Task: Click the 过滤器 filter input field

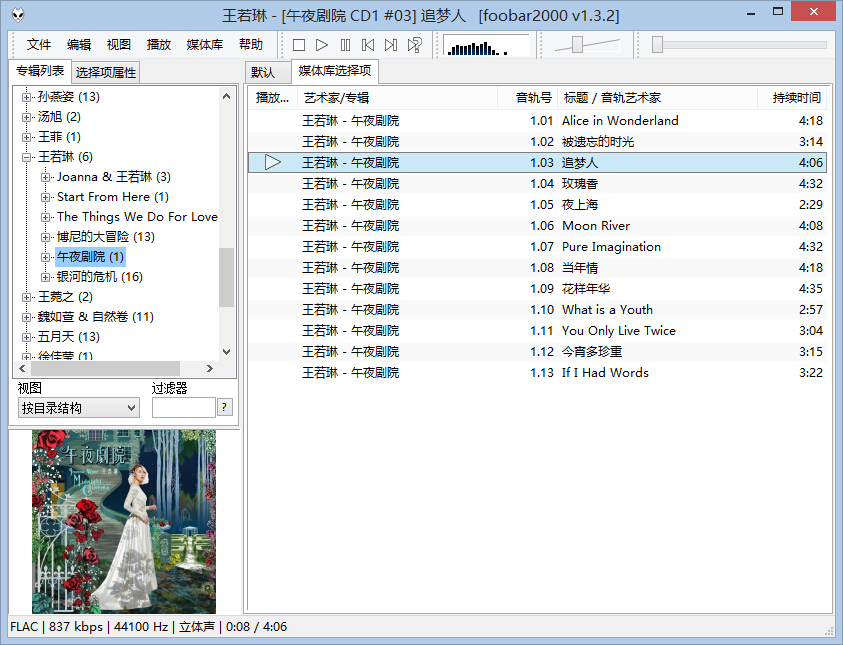Action: pos(184,408)
